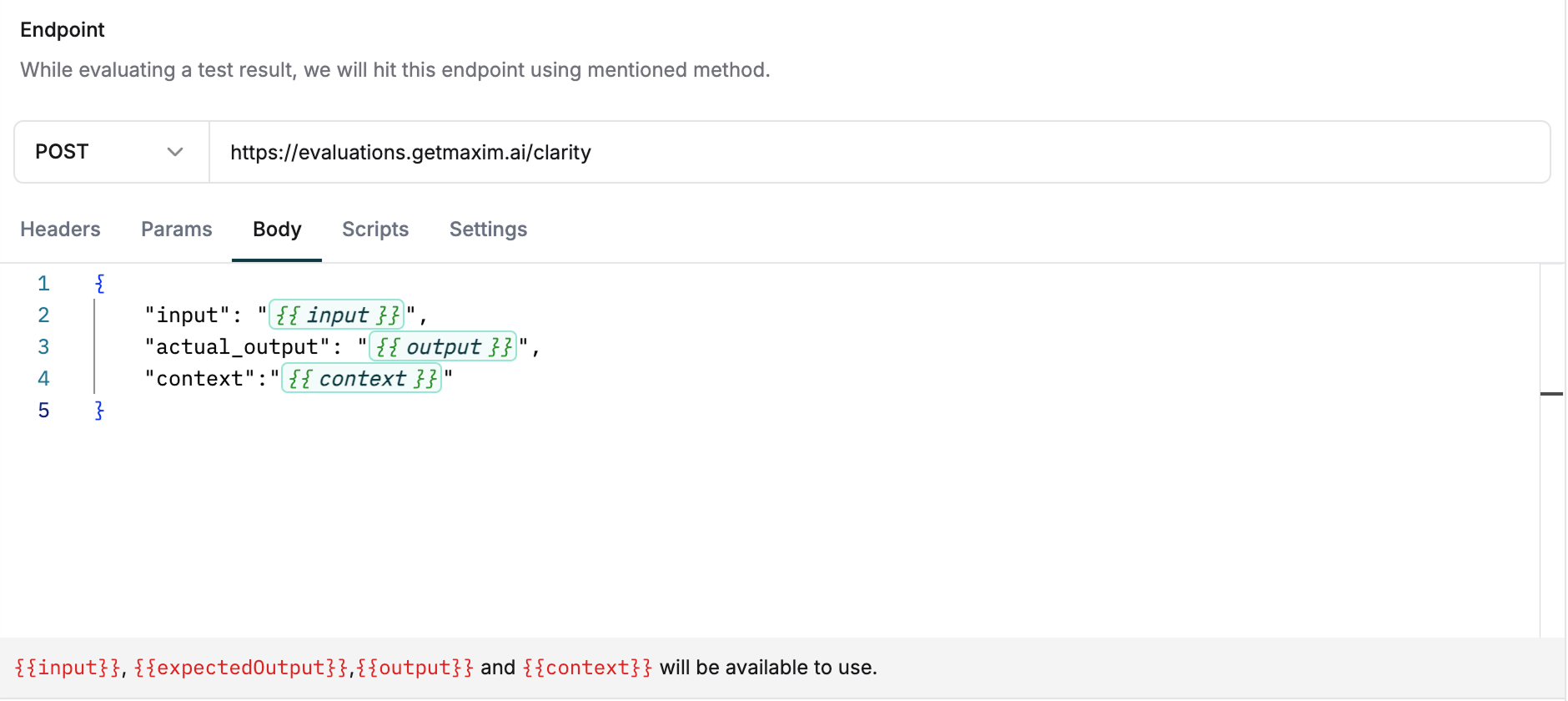1568x701 pixels.
Task: Open the Settings tab
Action: (488, 229)
